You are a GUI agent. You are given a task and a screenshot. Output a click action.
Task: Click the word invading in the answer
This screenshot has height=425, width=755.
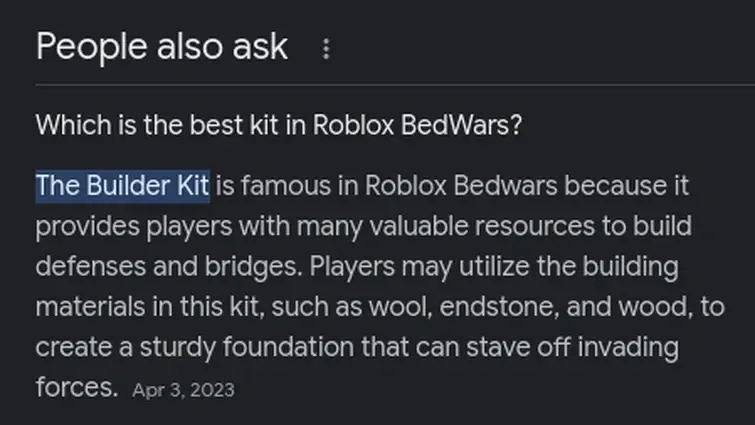click(x=628, y=348)
